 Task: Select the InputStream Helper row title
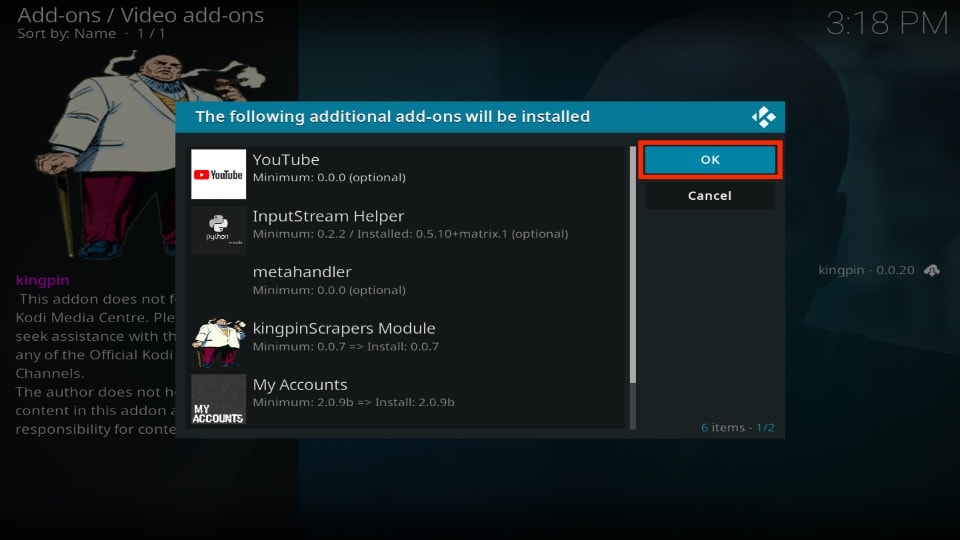point(328,216)
